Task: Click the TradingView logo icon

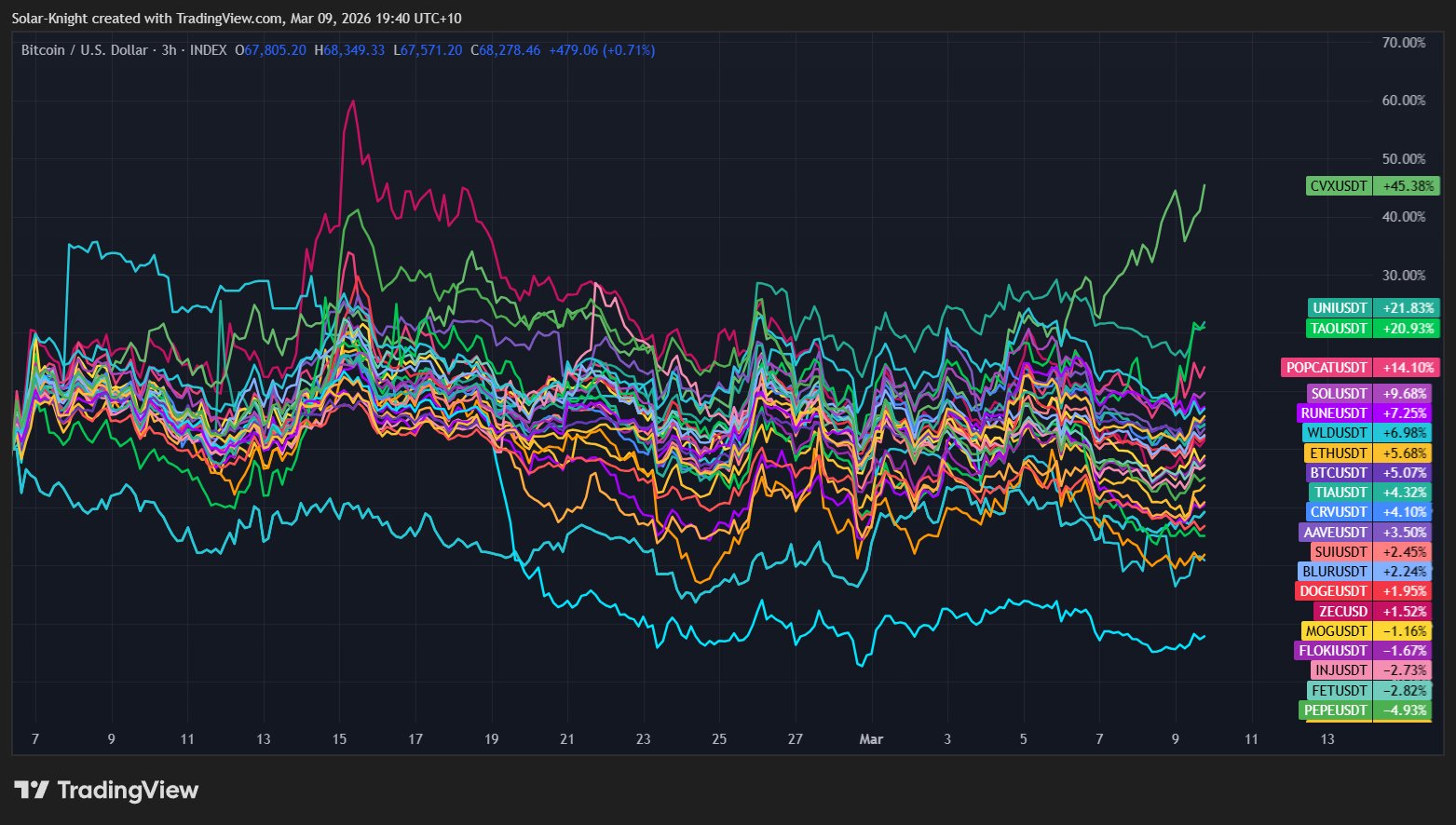Action: coord(32,791)
